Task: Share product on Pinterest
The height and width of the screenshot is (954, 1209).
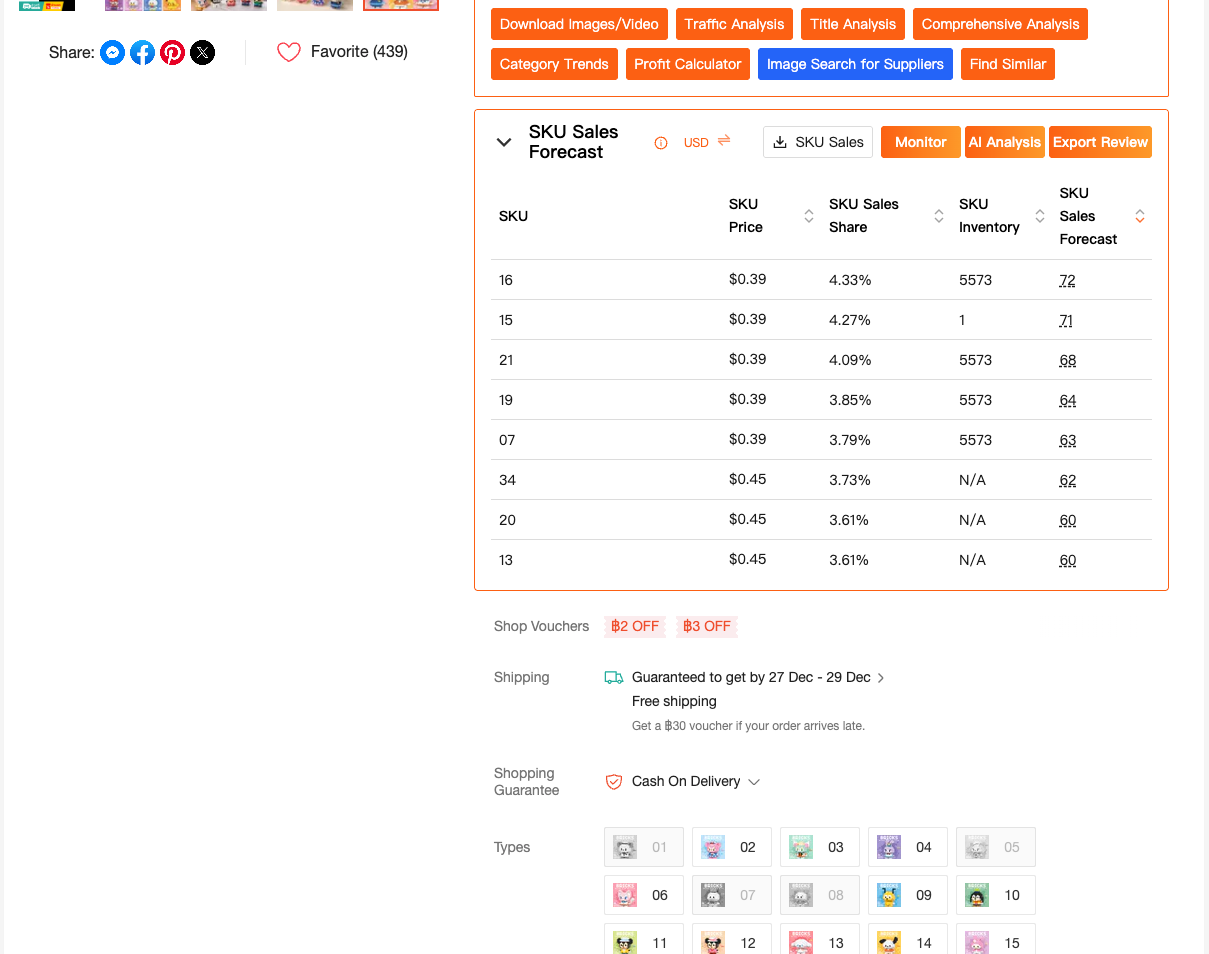Action: (173, 53)
